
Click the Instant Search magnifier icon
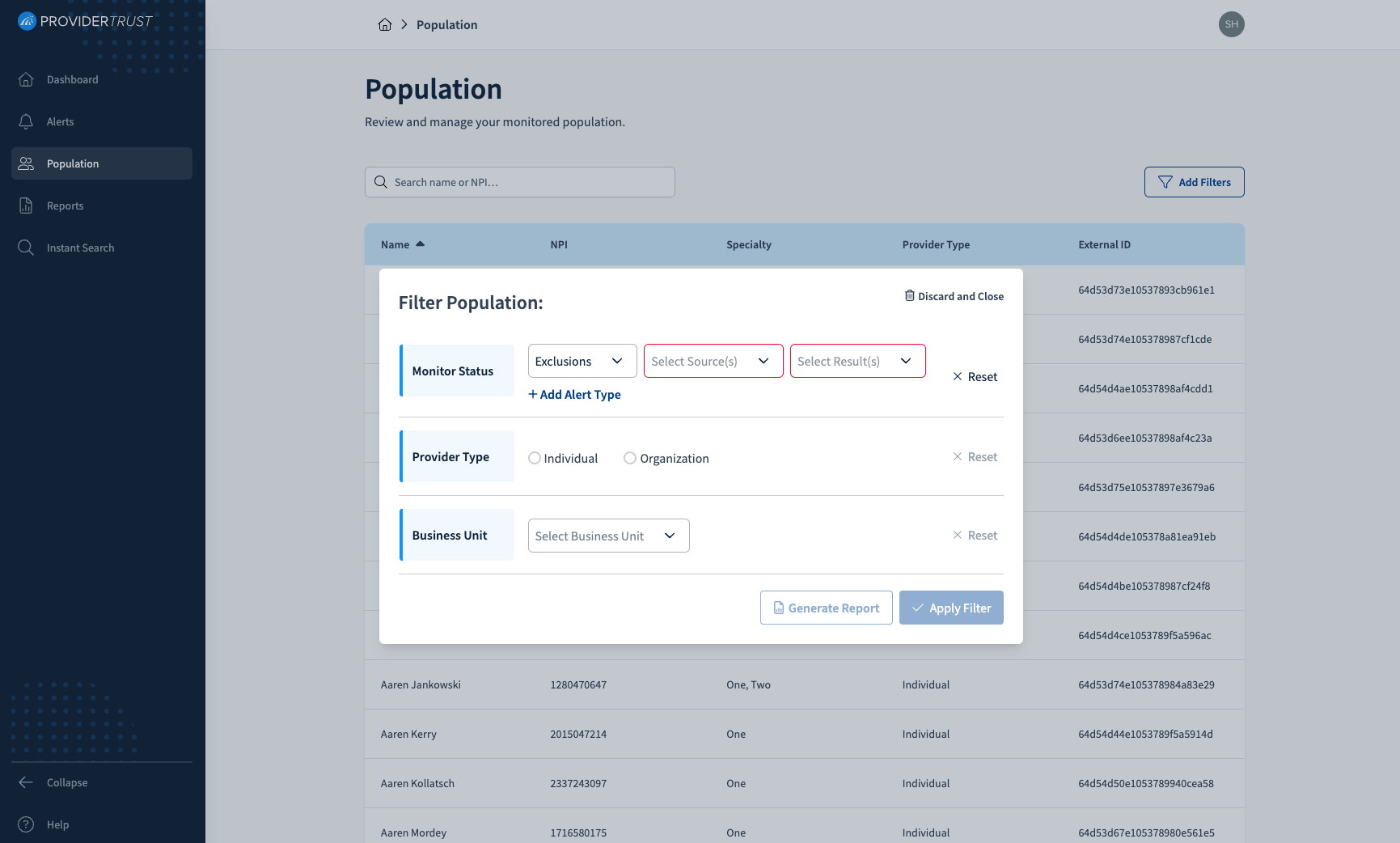26,248
